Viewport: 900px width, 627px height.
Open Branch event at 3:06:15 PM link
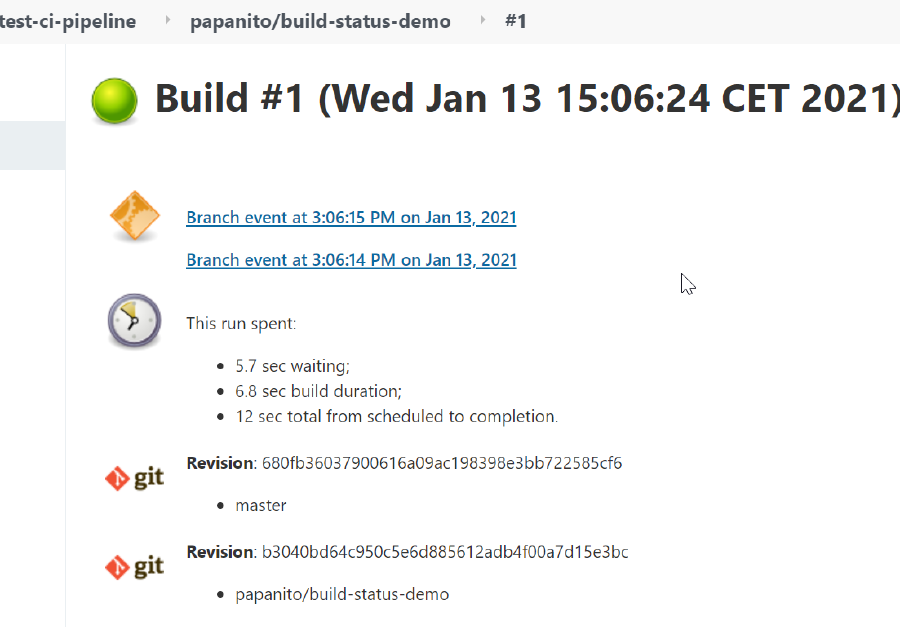coord(351,218)
